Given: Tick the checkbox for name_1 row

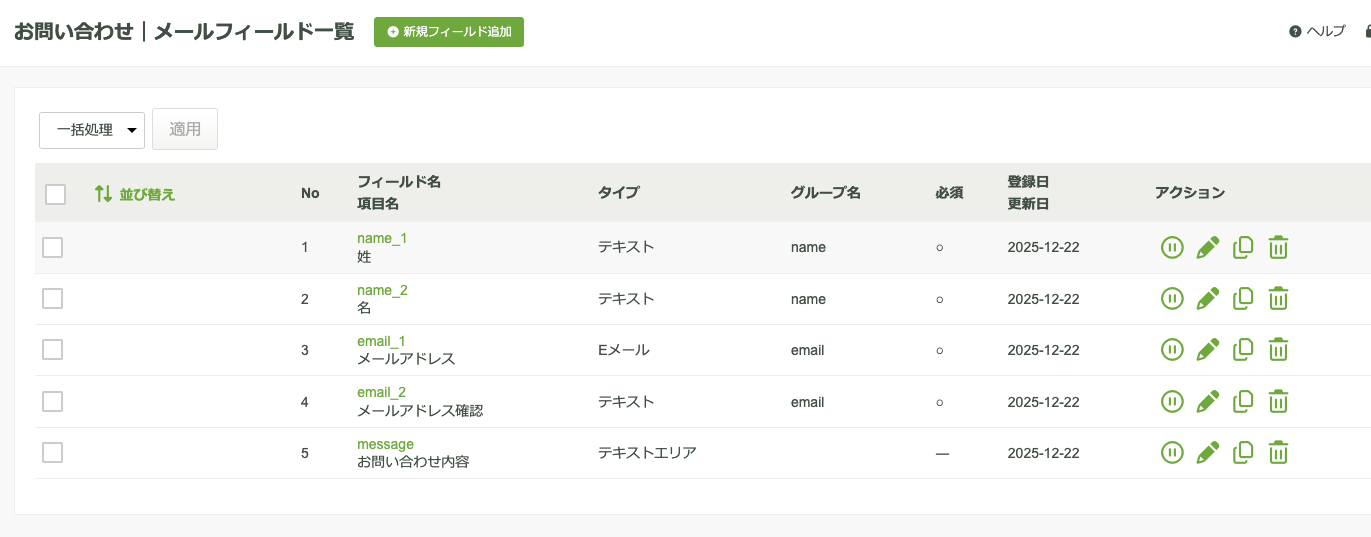Looking at the screenshot, I should pos(53,247).
